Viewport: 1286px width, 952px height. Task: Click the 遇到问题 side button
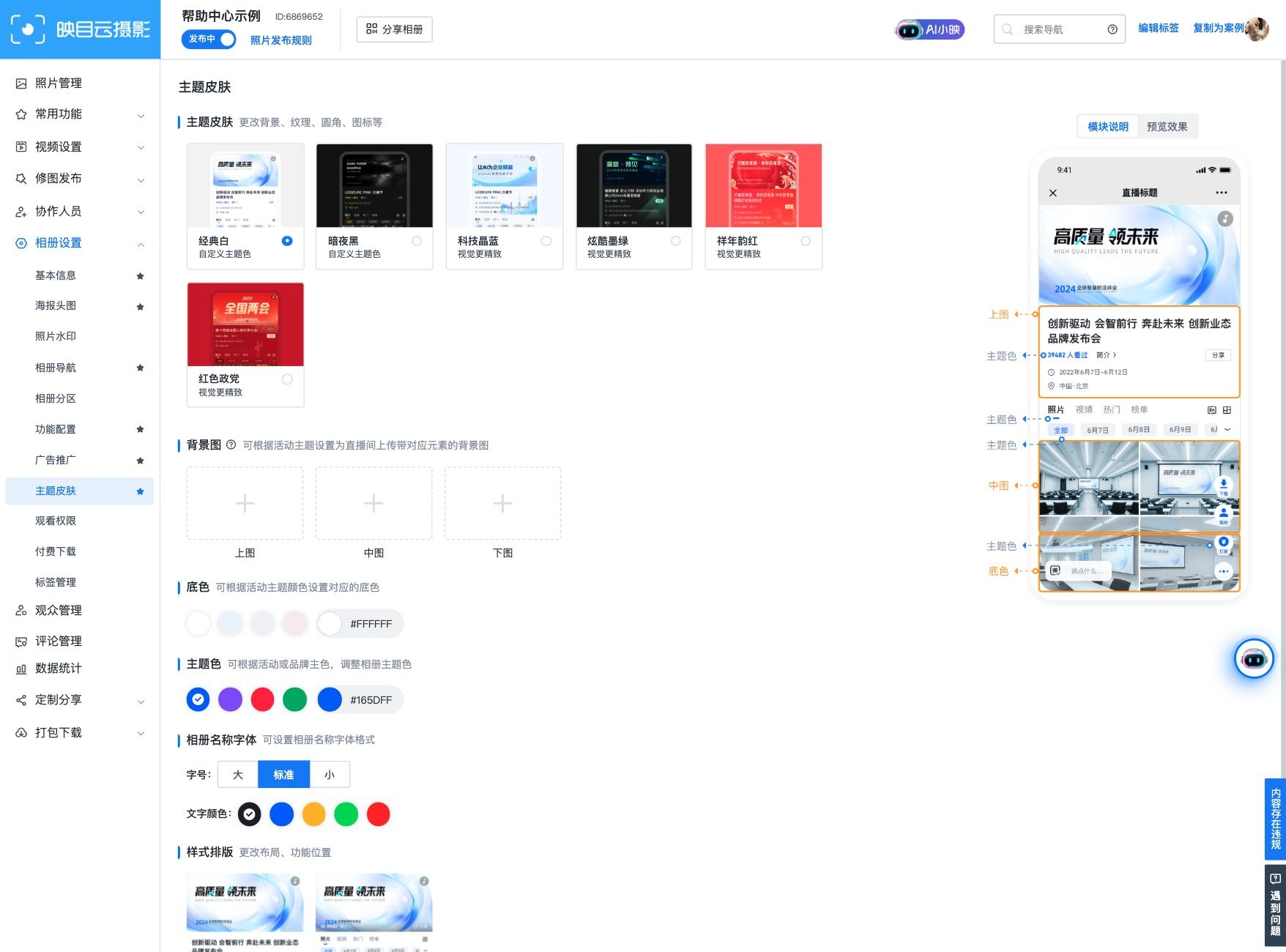[x=1275, y=906]
